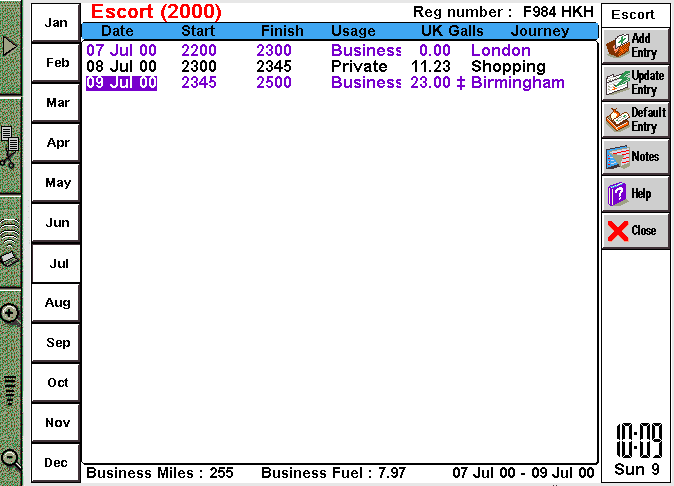The height and width of the screenshot is (486, 674).
Task: Click the Start column header
Action: tap(198, 31)
